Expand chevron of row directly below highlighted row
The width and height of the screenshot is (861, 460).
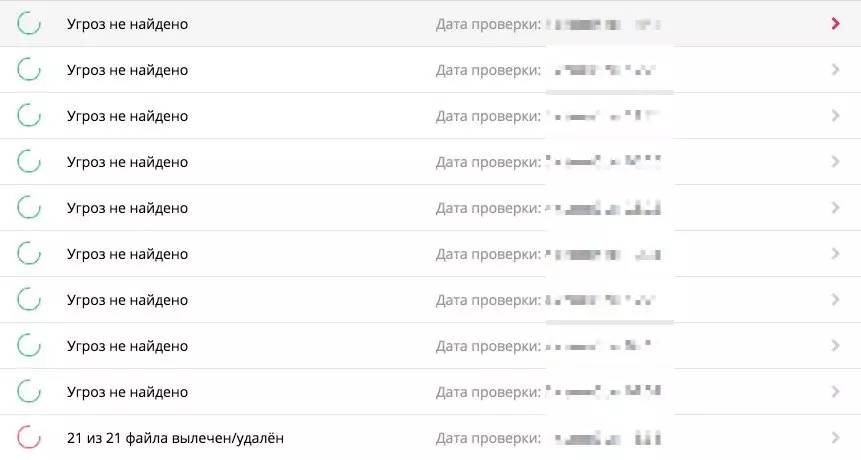[x=835, y=70]
